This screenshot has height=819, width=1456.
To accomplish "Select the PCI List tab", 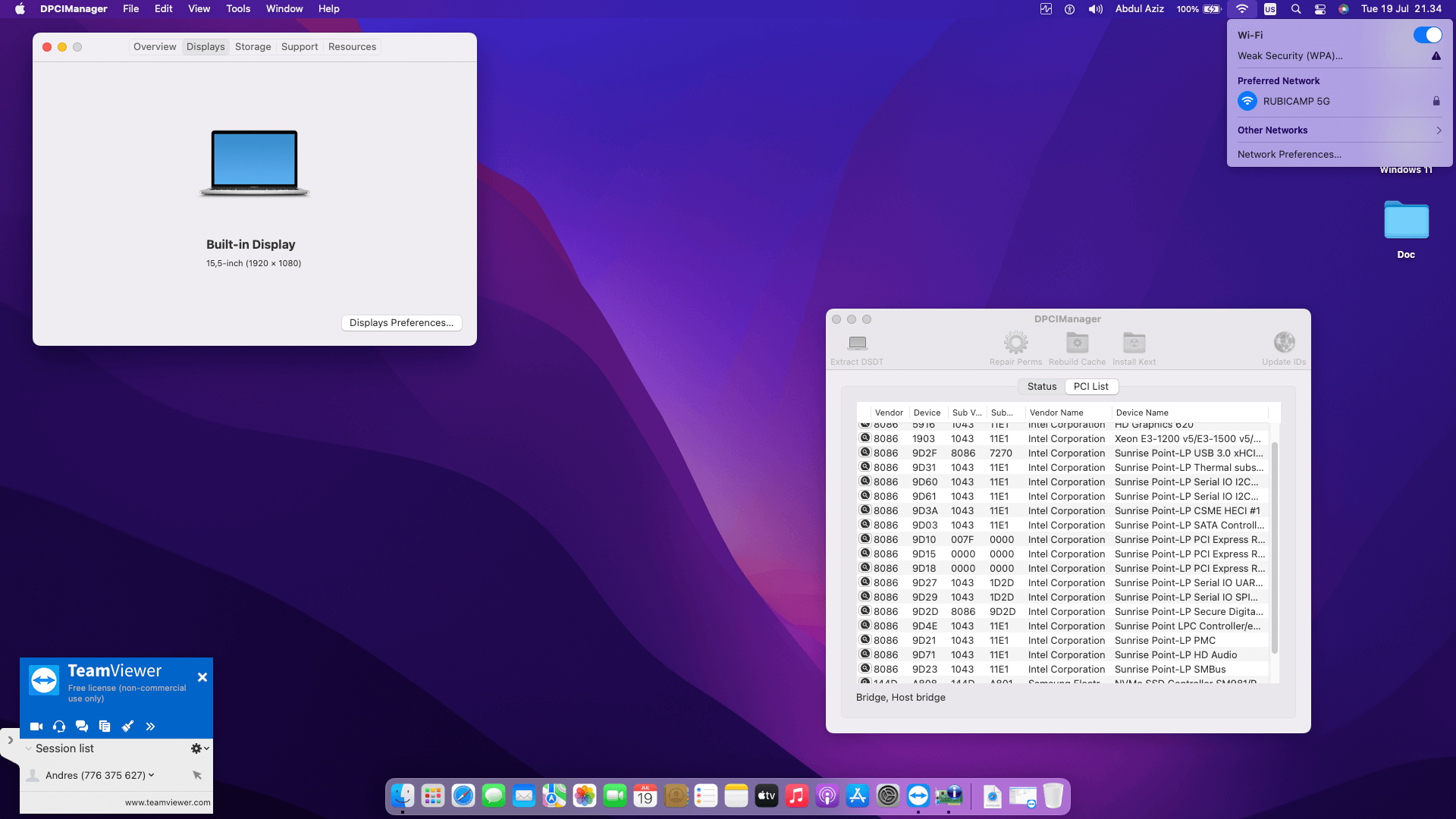I will pyautogui.click(x=1090, y=387).
